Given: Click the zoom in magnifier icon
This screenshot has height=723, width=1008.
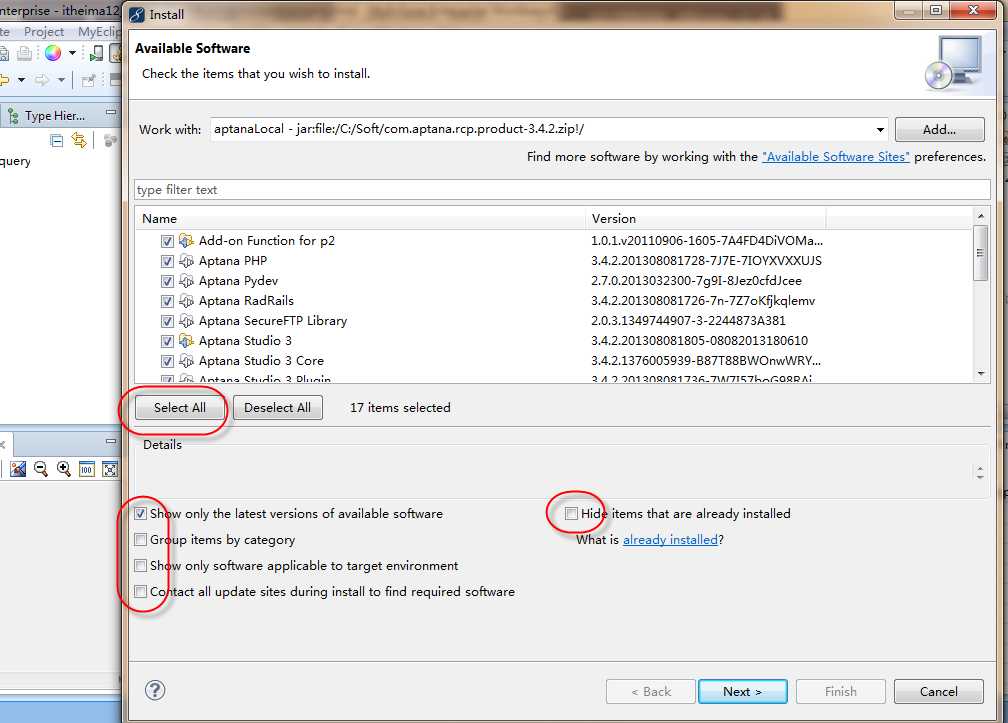Looking at the screenshot, I should pyautogui.click(x=64, y=469).
